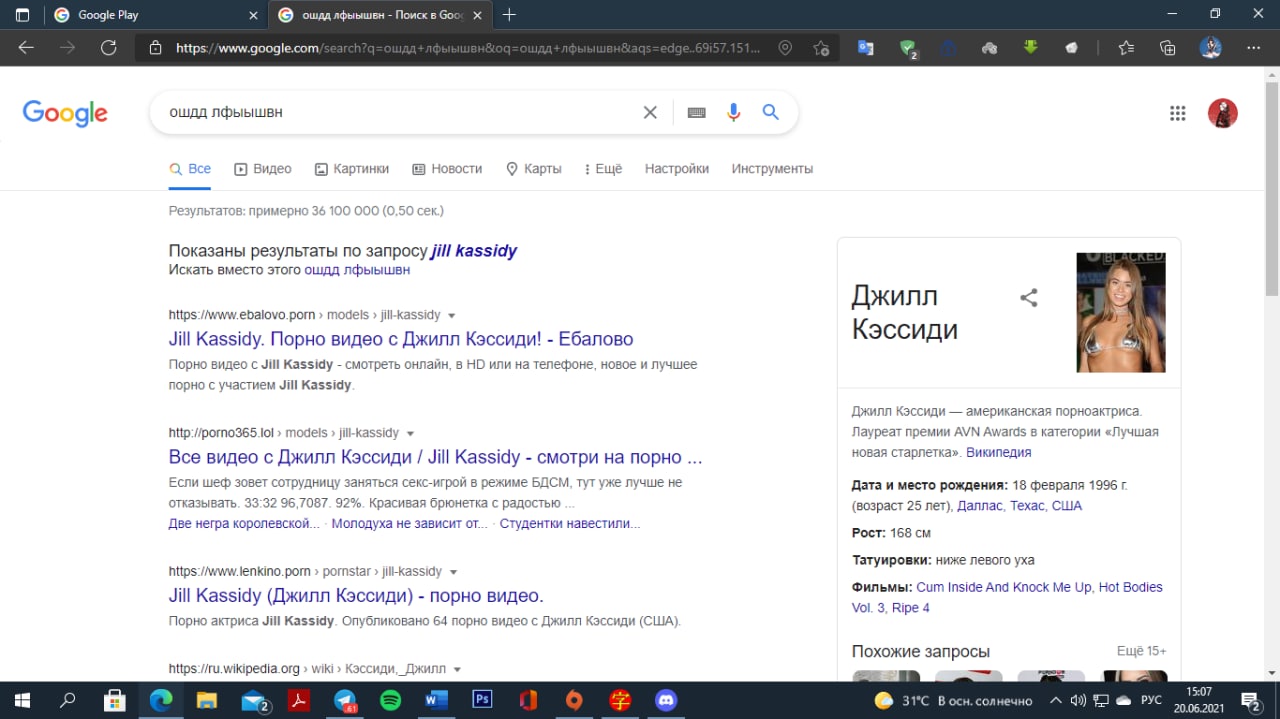Screen dimensions: 1280x719
Task: Show hidden system tray icons
Action: (x=1054, y=700)
